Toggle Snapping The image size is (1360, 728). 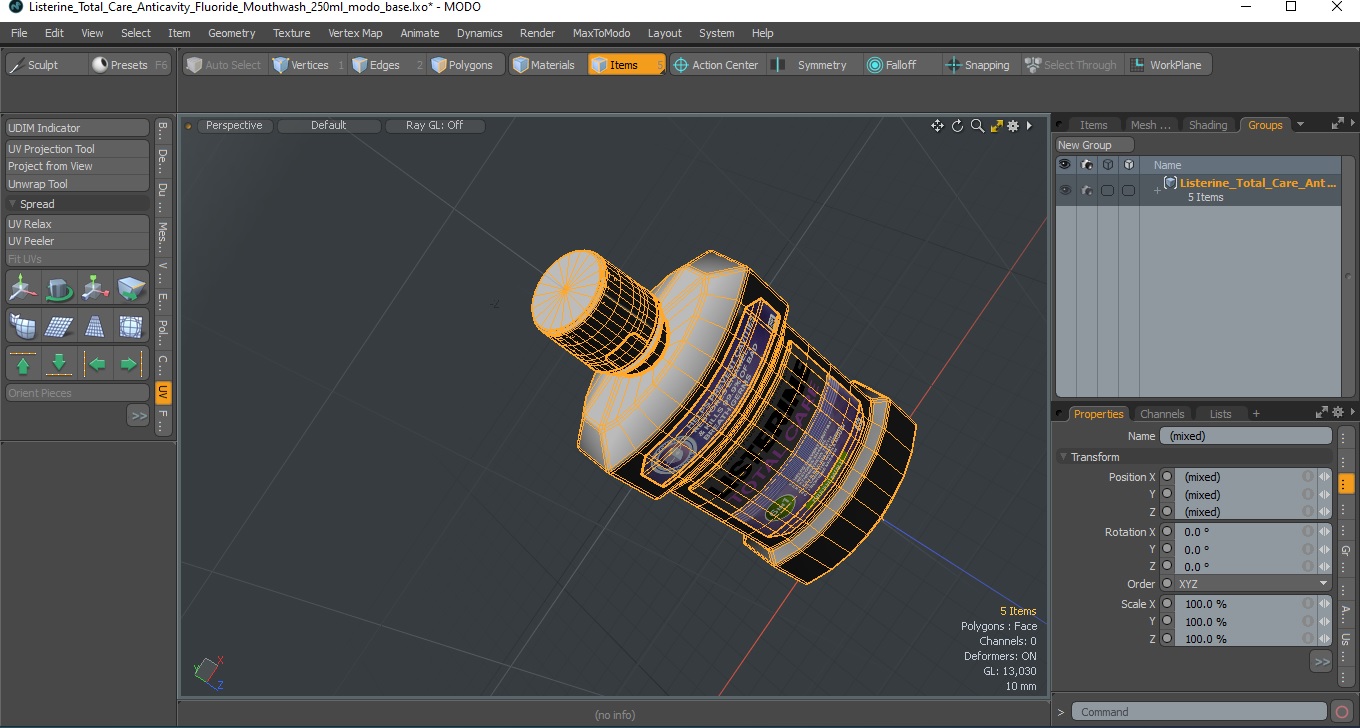[x=979, y=65]
